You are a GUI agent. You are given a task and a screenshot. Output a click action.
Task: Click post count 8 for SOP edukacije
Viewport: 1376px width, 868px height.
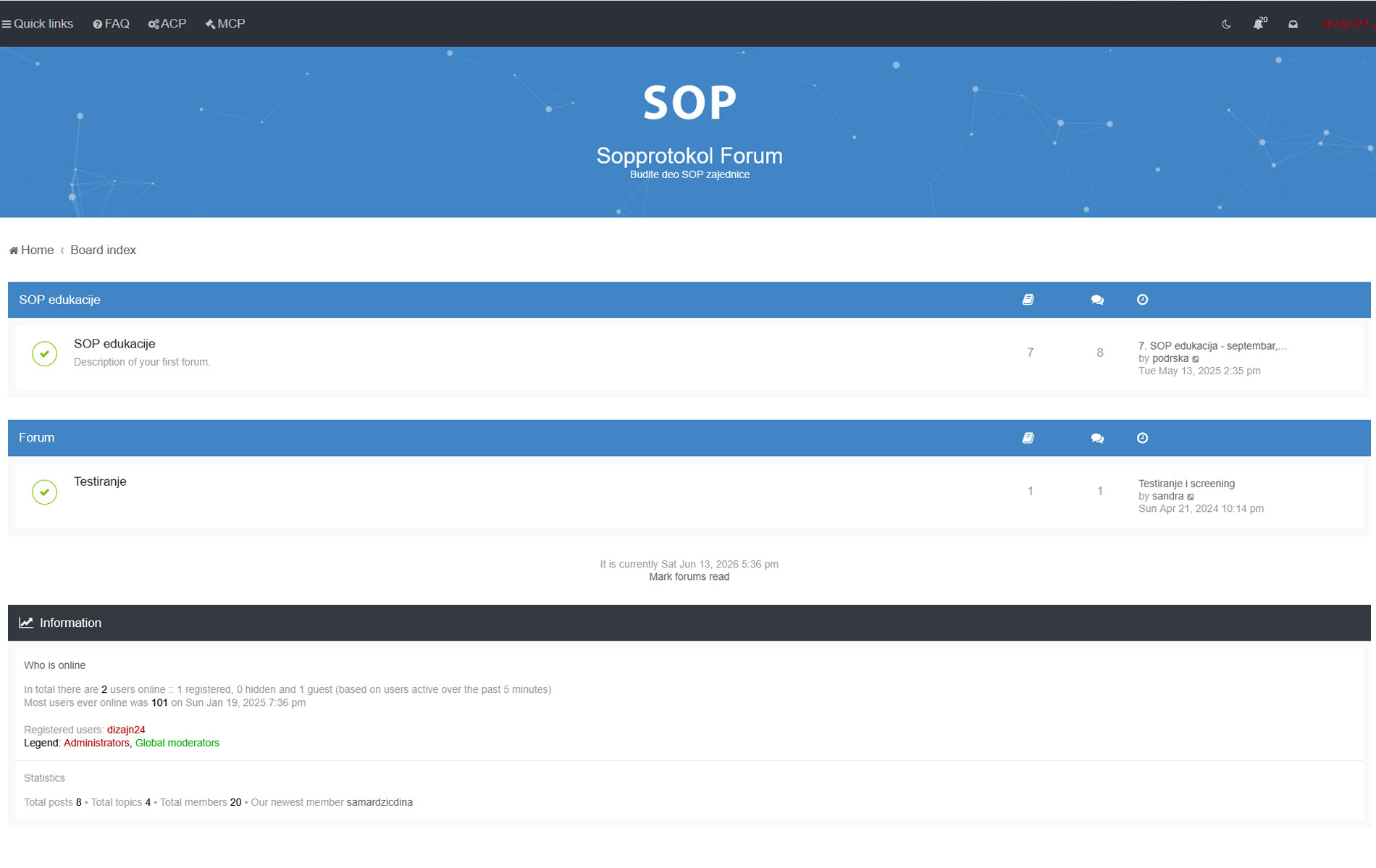[1099, 353]
